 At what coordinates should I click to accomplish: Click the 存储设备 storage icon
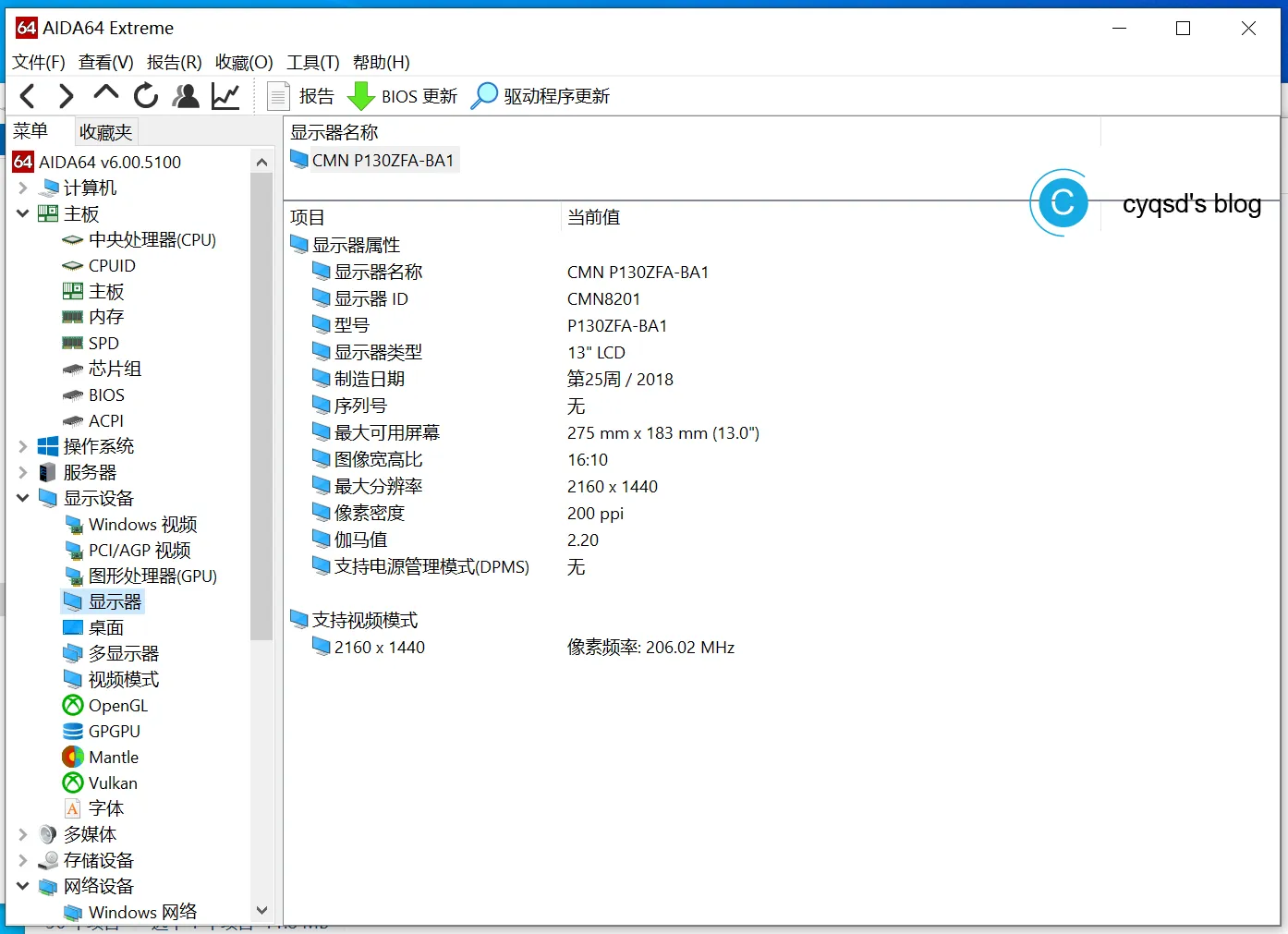48,861
